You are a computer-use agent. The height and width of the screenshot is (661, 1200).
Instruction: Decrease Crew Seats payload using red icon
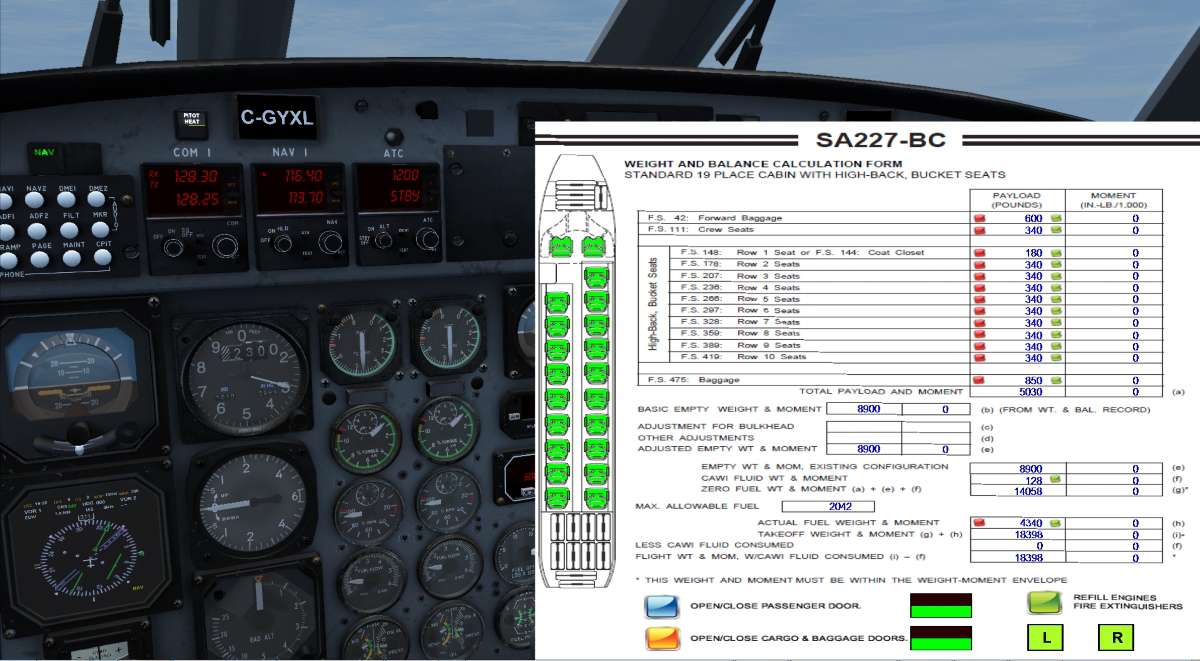[x=980, y=230]
